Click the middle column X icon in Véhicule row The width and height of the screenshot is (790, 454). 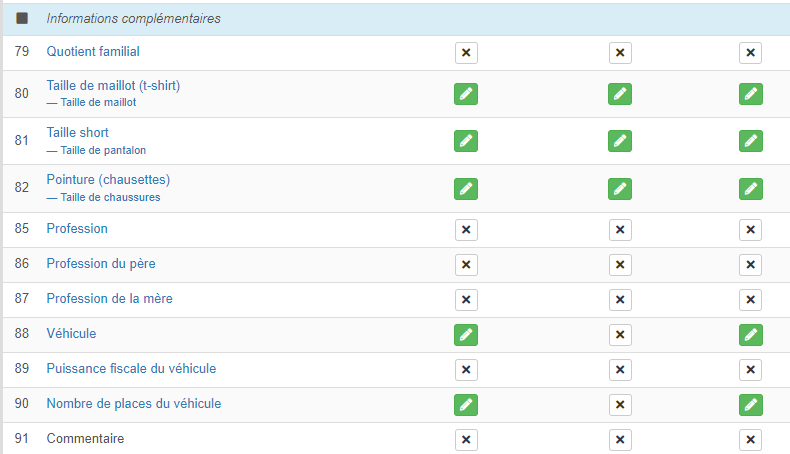pos(620,335)
